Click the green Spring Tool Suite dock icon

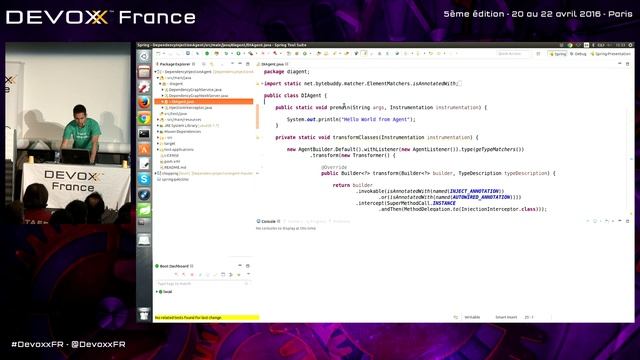click(x=144, y=210)
